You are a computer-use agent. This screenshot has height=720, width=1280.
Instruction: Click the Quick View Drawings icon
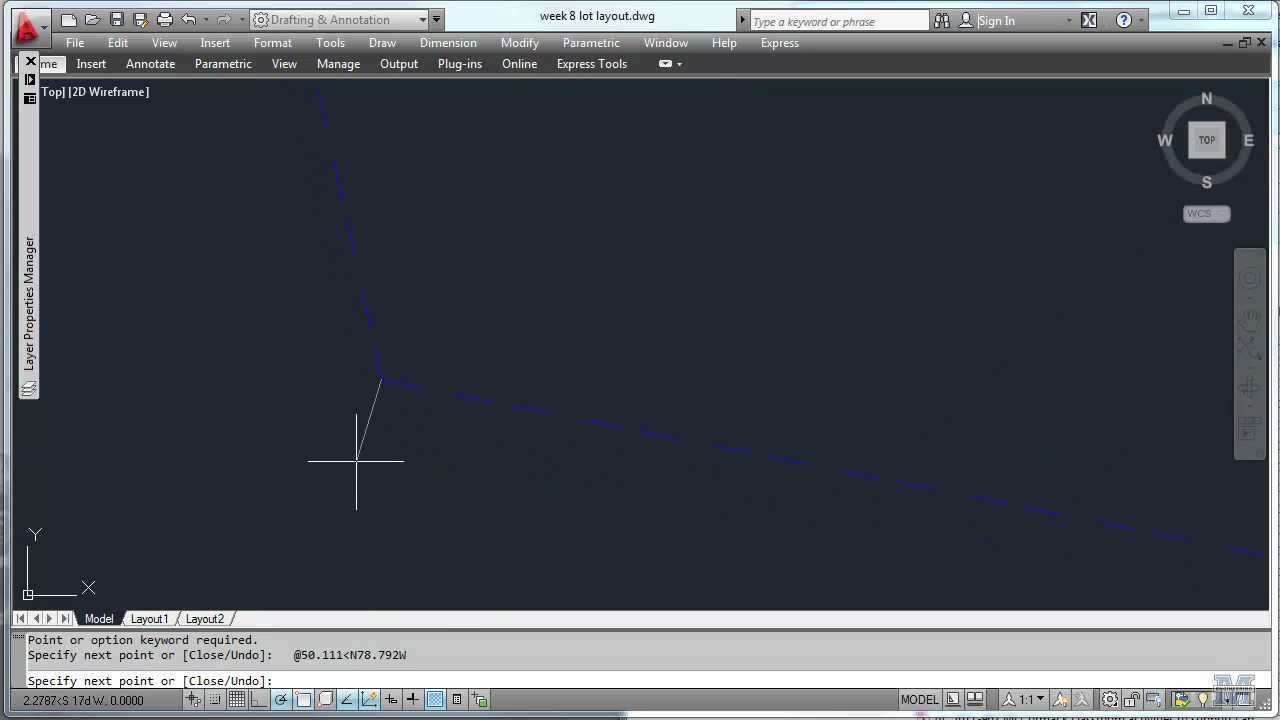[x=975, y=700]
